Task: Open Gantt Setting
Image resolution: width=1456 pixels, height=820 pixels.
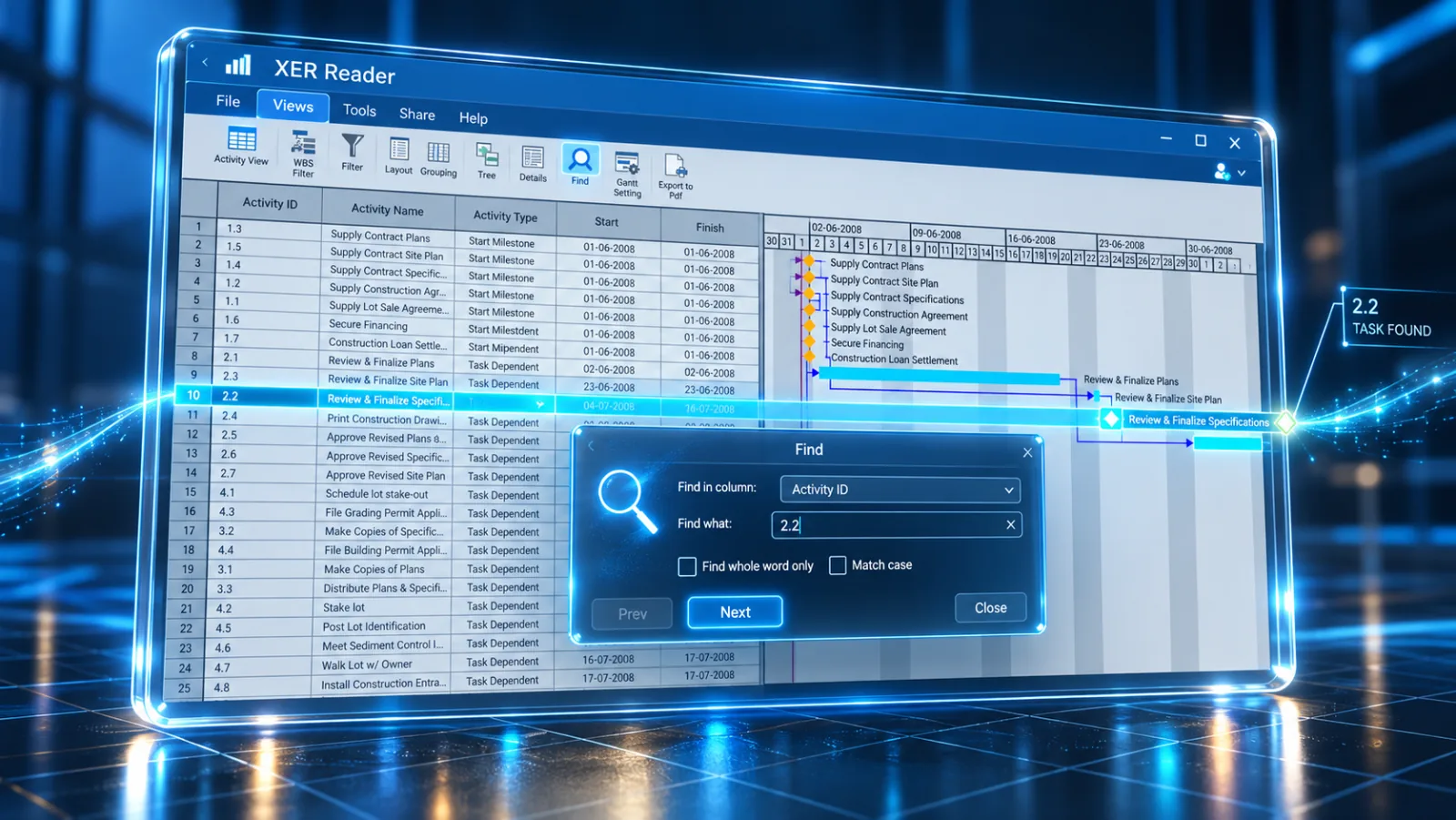Action: (627, 173)
